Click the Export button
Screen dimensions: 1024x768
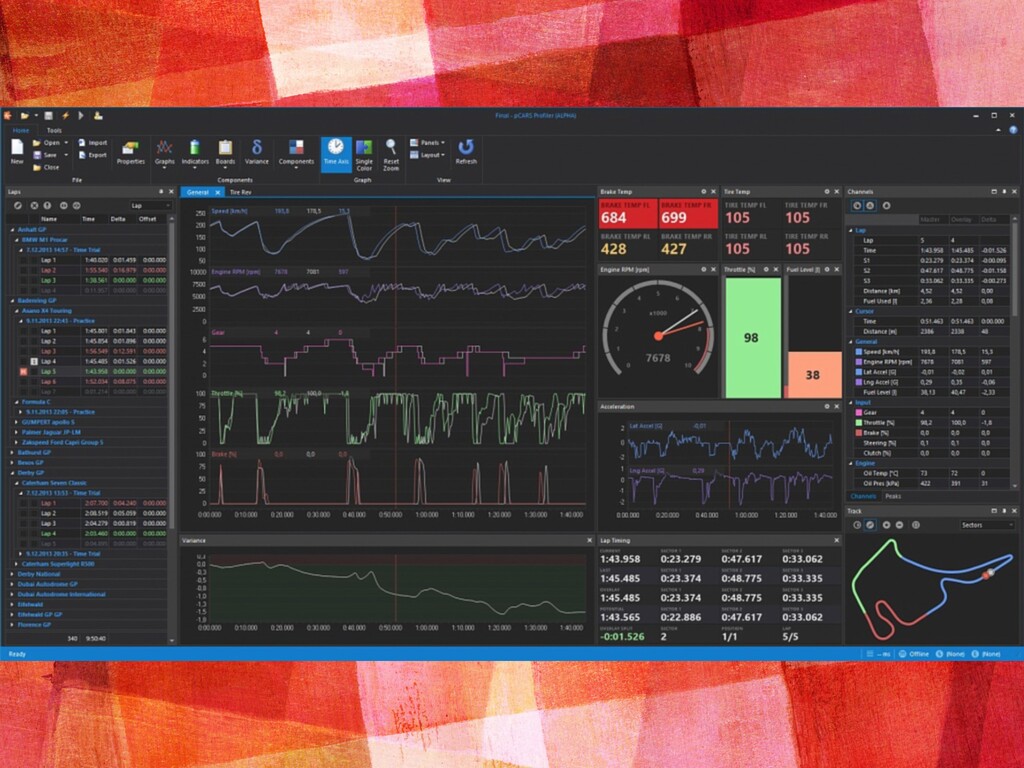[x=93, y=155]
